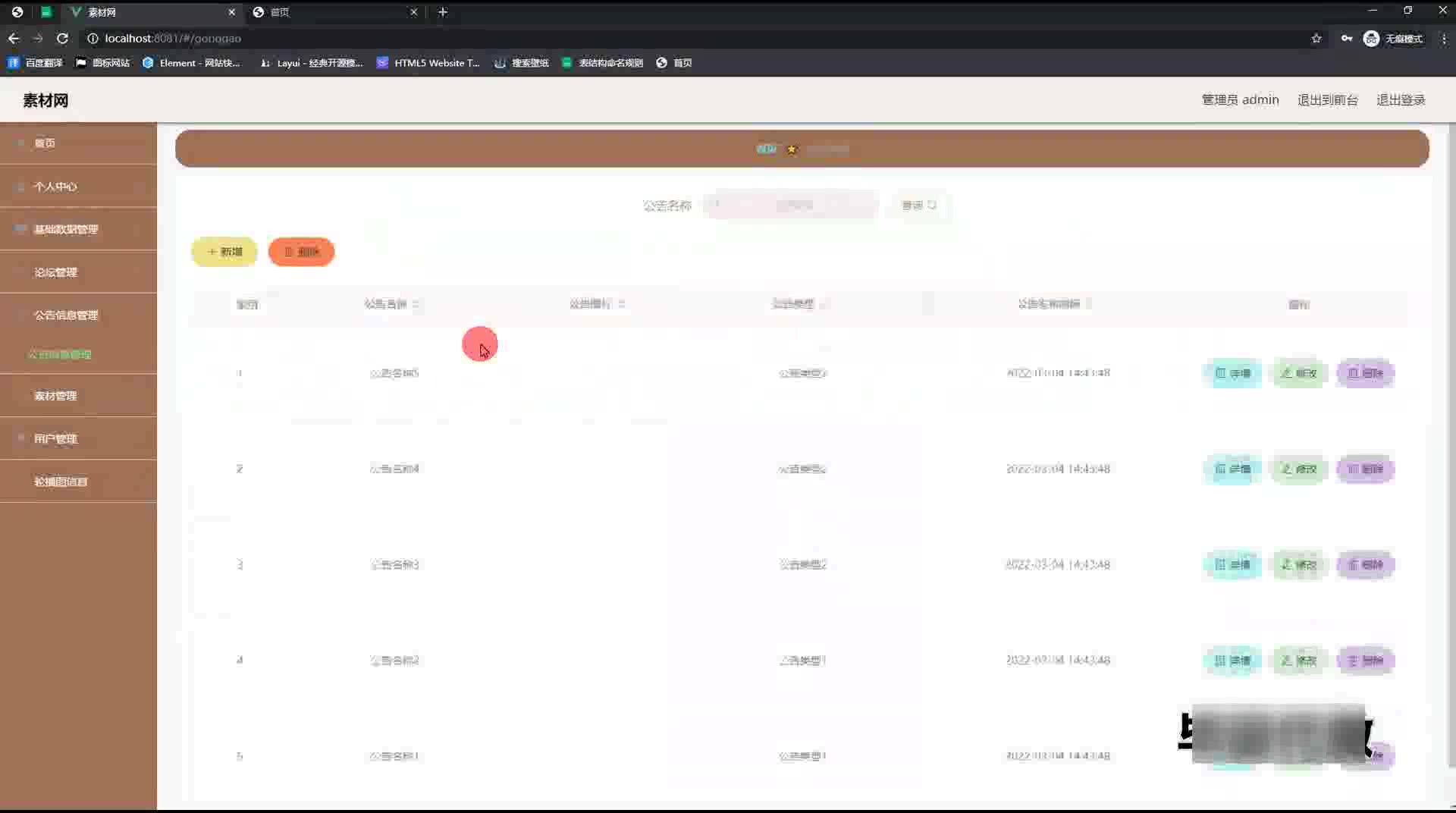Click the orange 删除 batch delete button
This screenshot has width=1456, height=813.
tap(301, 252)
